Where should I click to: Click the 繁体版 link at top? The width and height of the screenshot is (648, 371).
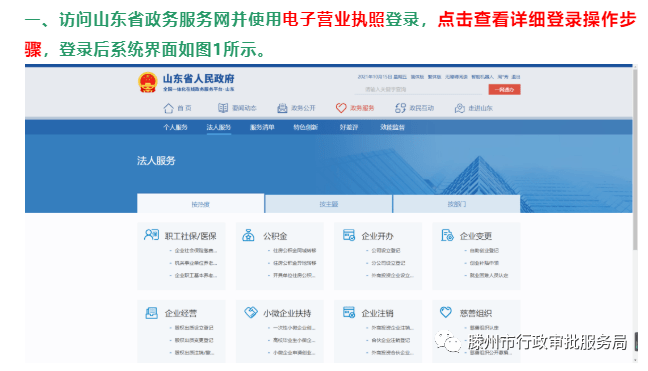point(434,77)
